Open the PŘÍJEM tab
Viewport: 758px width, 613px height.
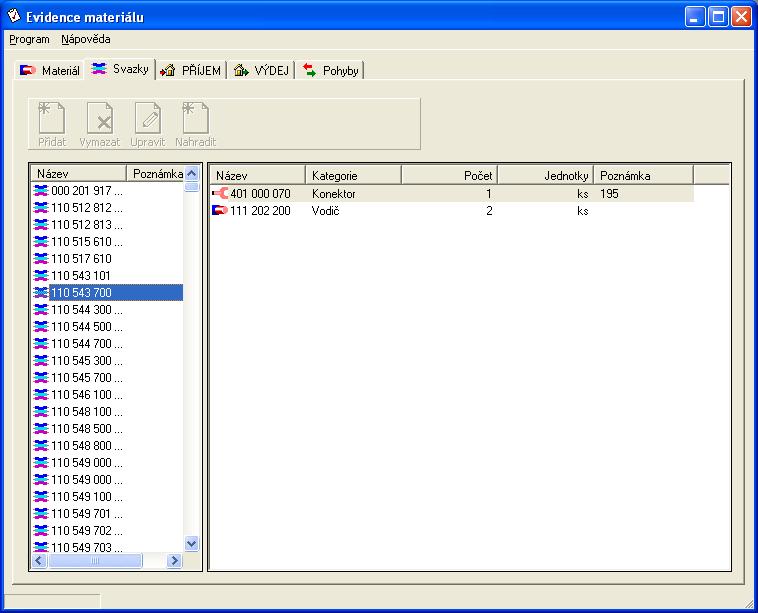(191, 71)
